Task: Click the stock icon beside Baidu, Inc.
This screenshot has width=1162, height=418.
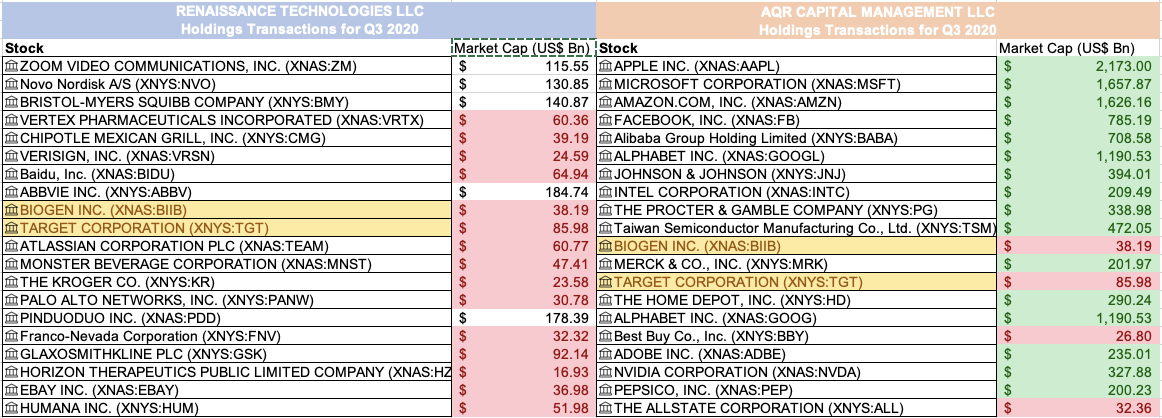Action: coord(11,174)
